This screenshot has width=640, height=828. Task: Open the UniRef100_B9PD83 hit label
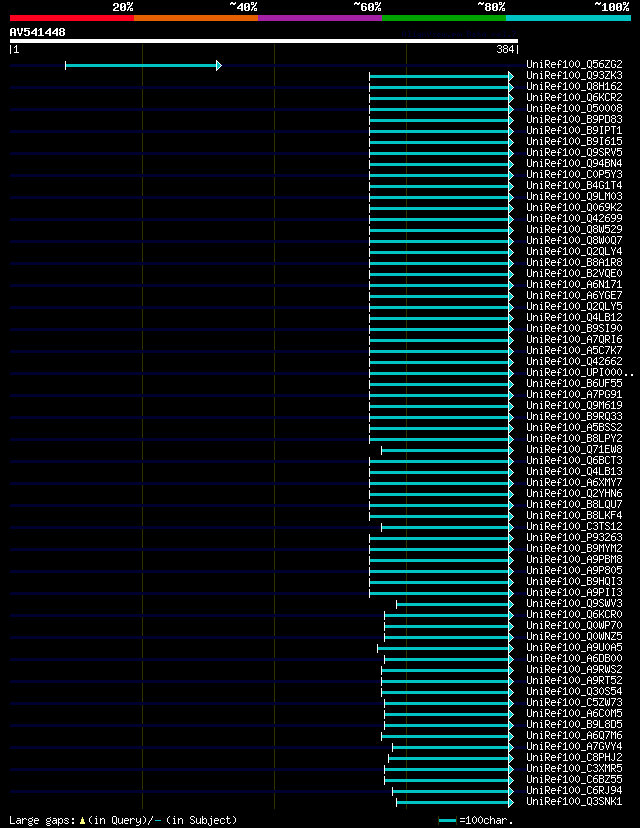coord(574,119)
